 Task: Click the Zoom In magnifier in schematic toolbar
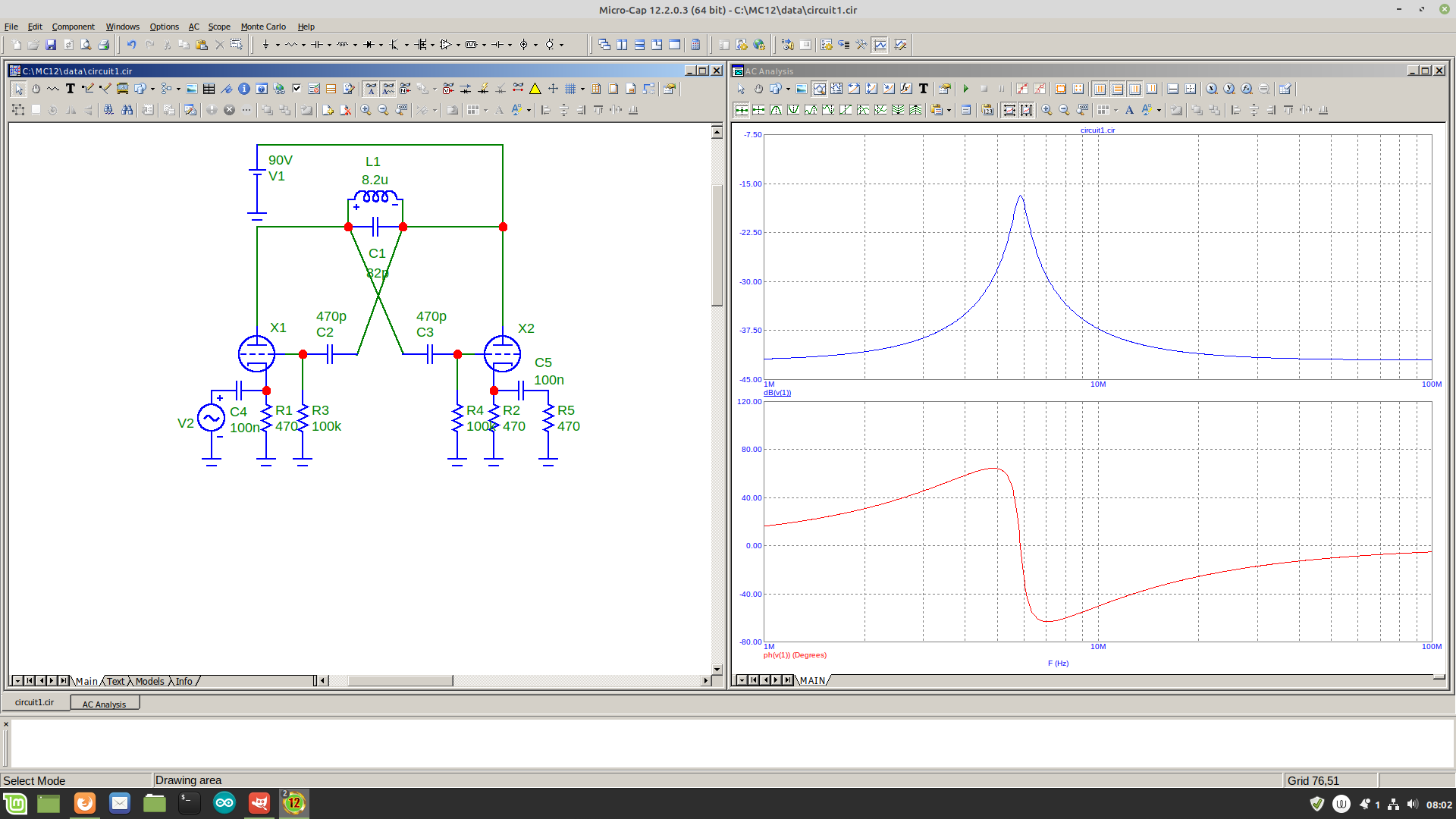366,110
